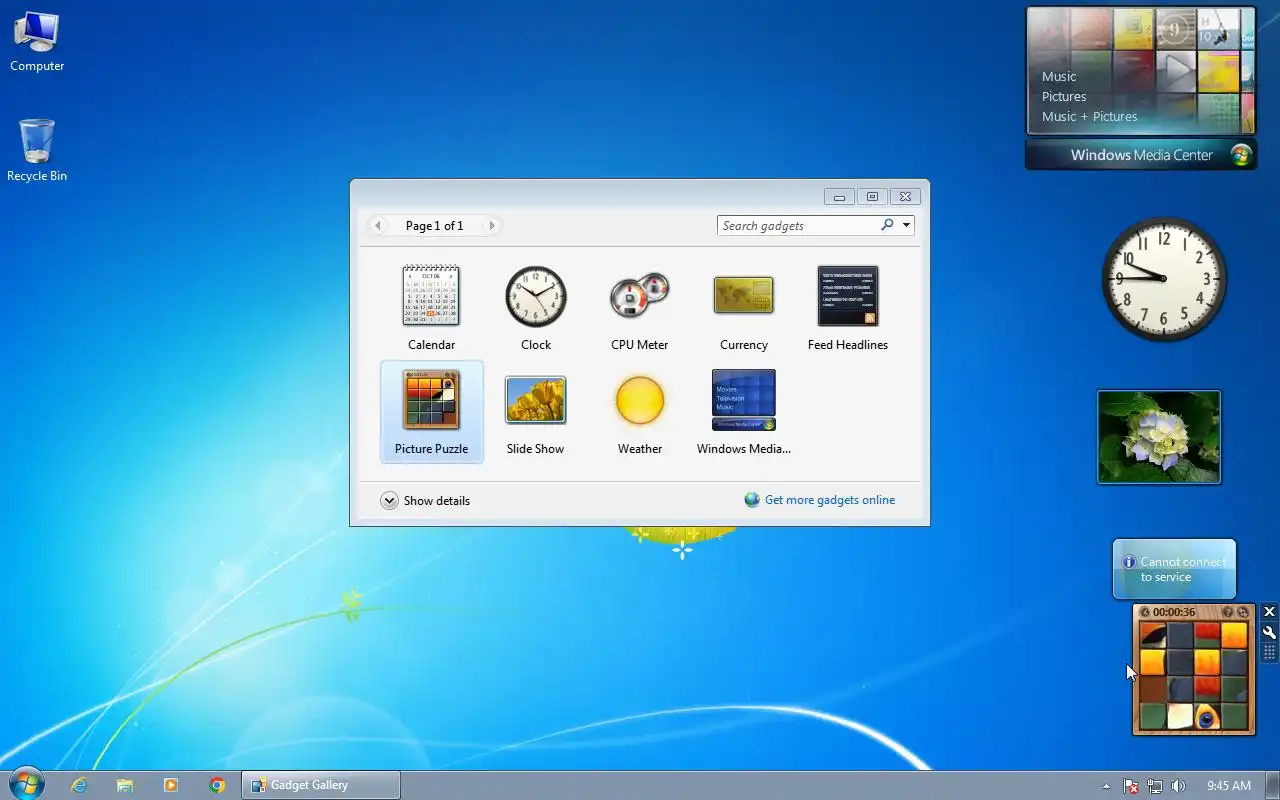Select the Currency gadget icon

(x=743, y=296)
